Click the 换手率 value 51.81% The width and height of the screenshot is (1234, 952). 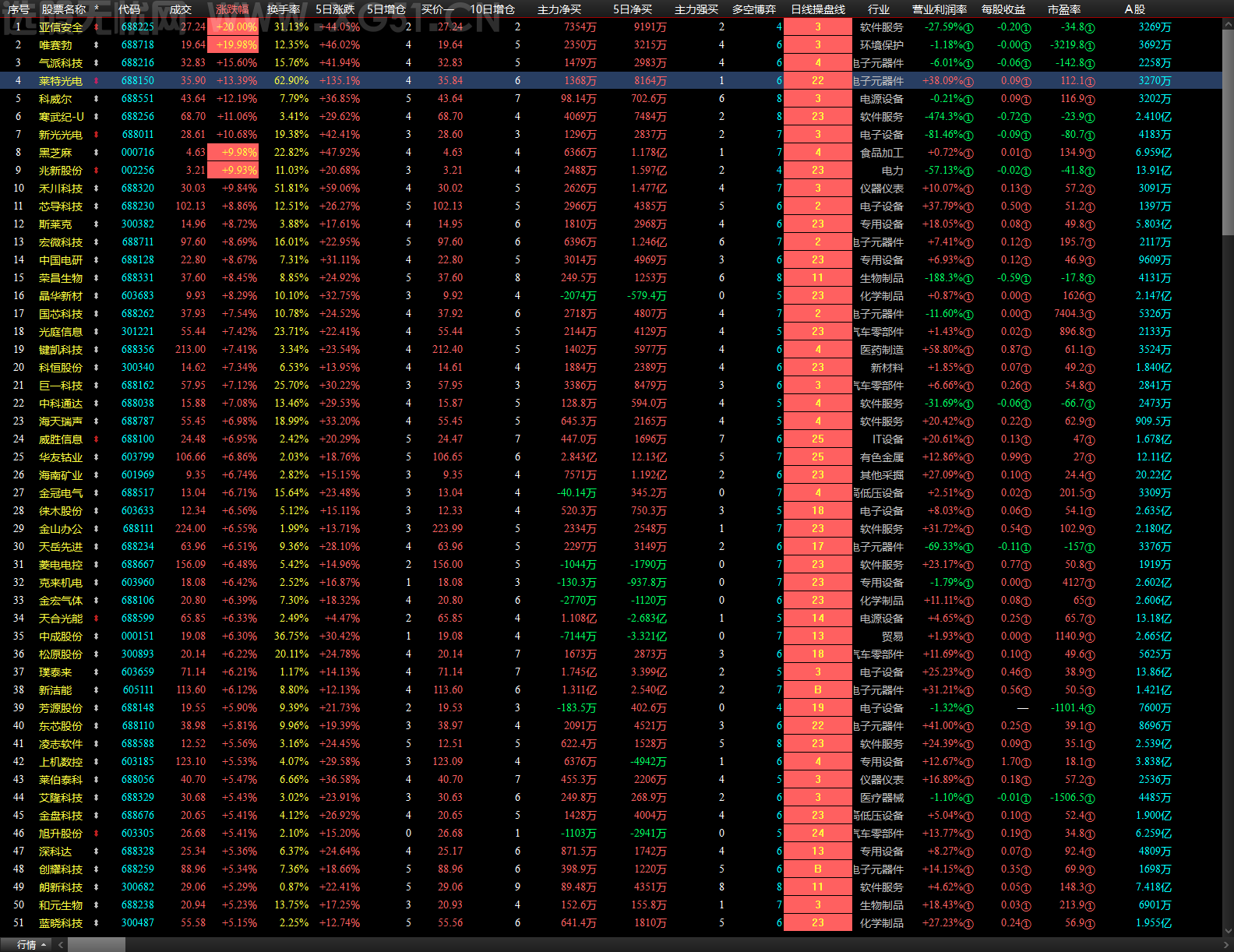pos(291,189)
